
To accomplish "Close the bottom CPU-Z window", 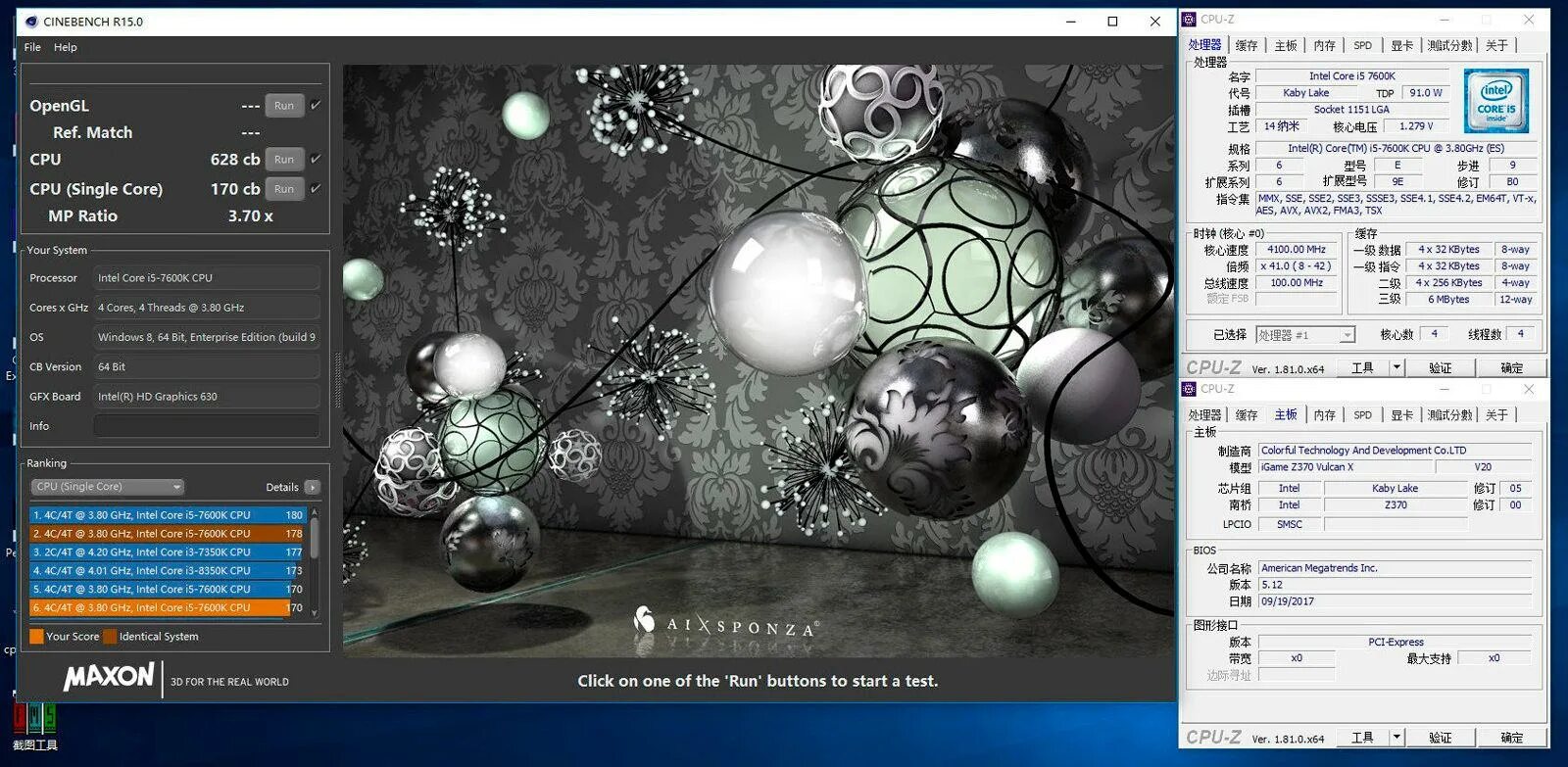I will click(x=1529, y=389).
